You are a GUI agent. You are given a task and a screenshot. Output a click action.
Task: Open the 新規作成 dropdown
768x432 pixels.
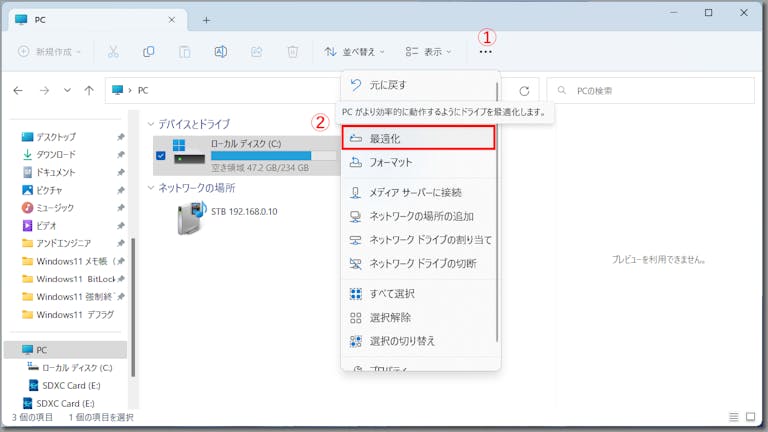[x=49, y=51]
